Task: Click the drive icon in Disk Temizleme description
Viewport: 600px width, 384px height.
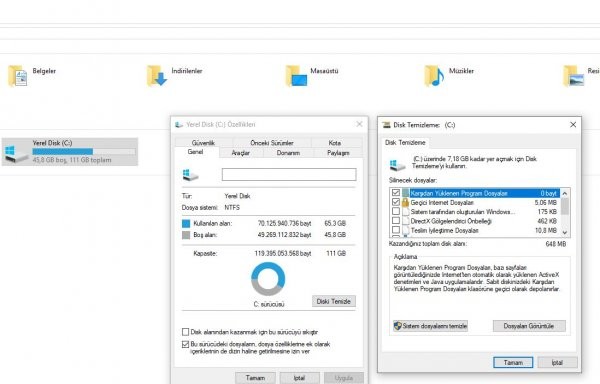Action: coord(397,165)
